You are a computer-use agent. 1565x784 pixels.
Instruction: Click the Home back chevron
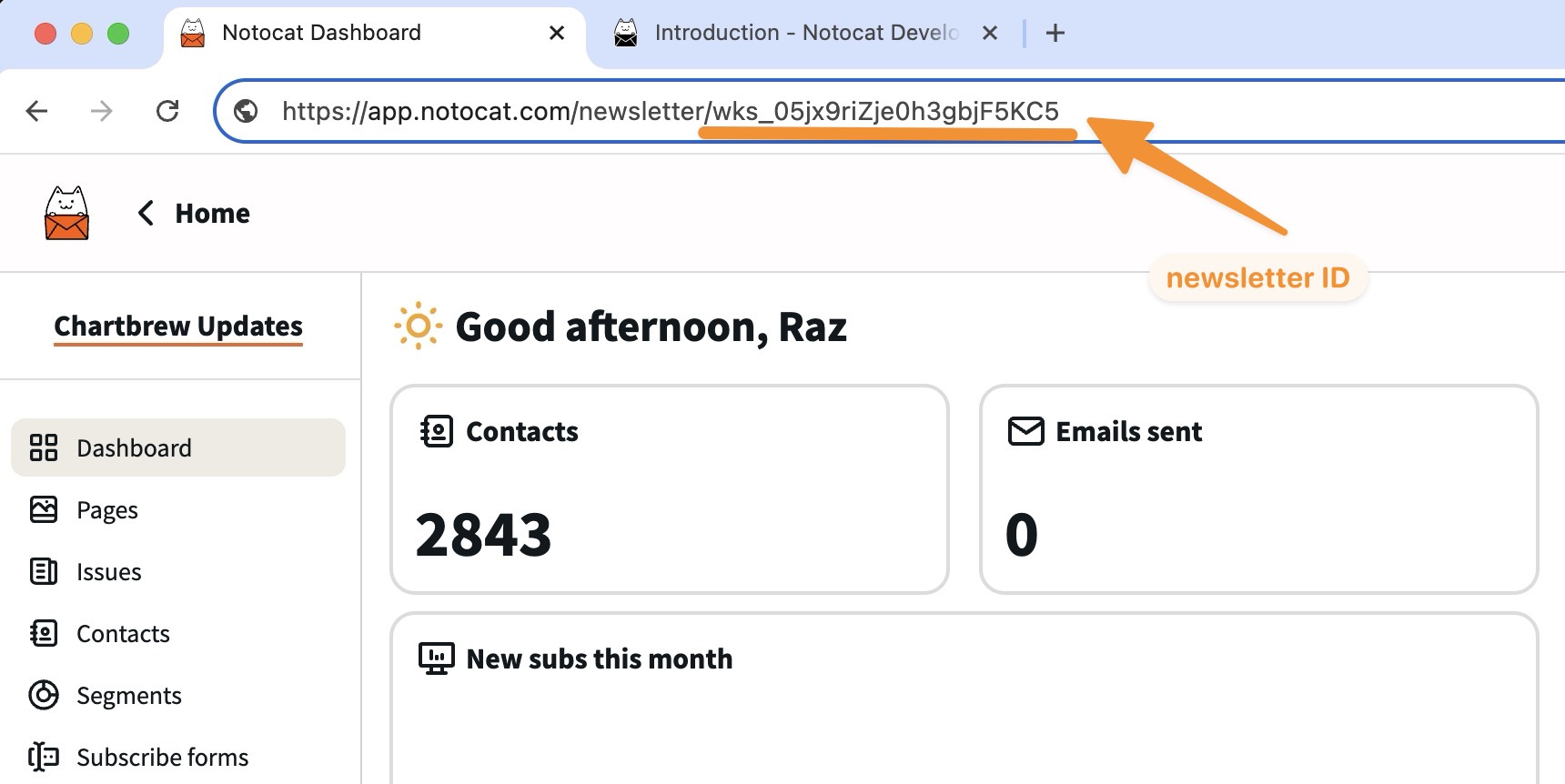146,213
